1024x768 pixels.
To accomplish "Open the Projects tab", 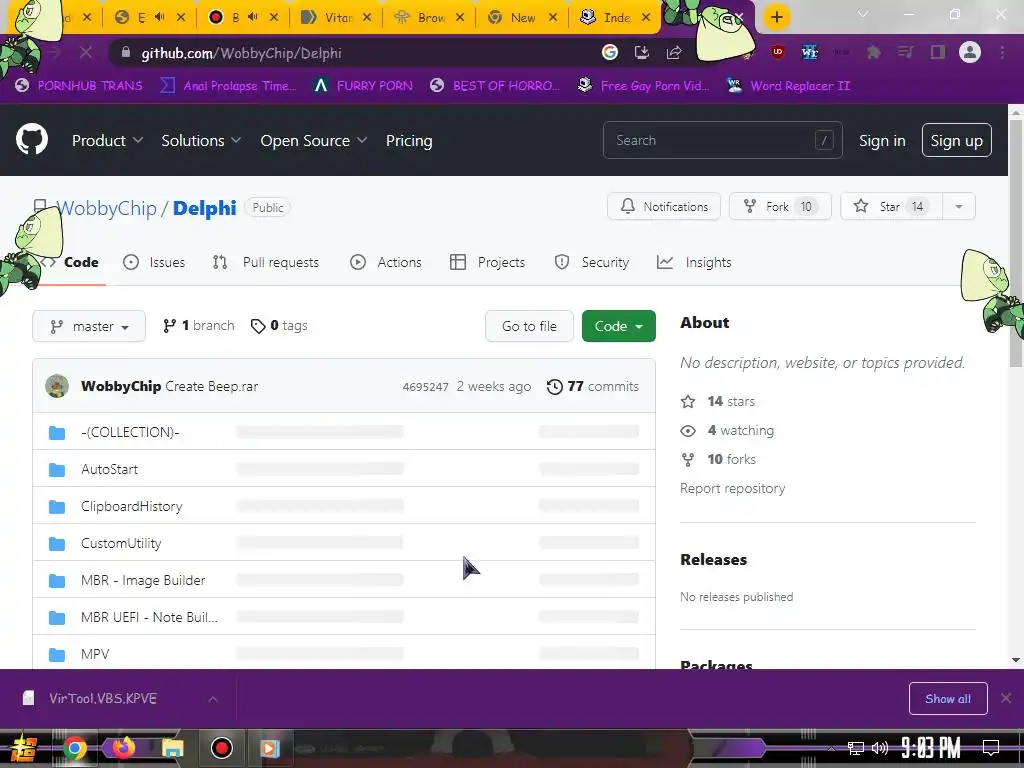I will point(488,263).
